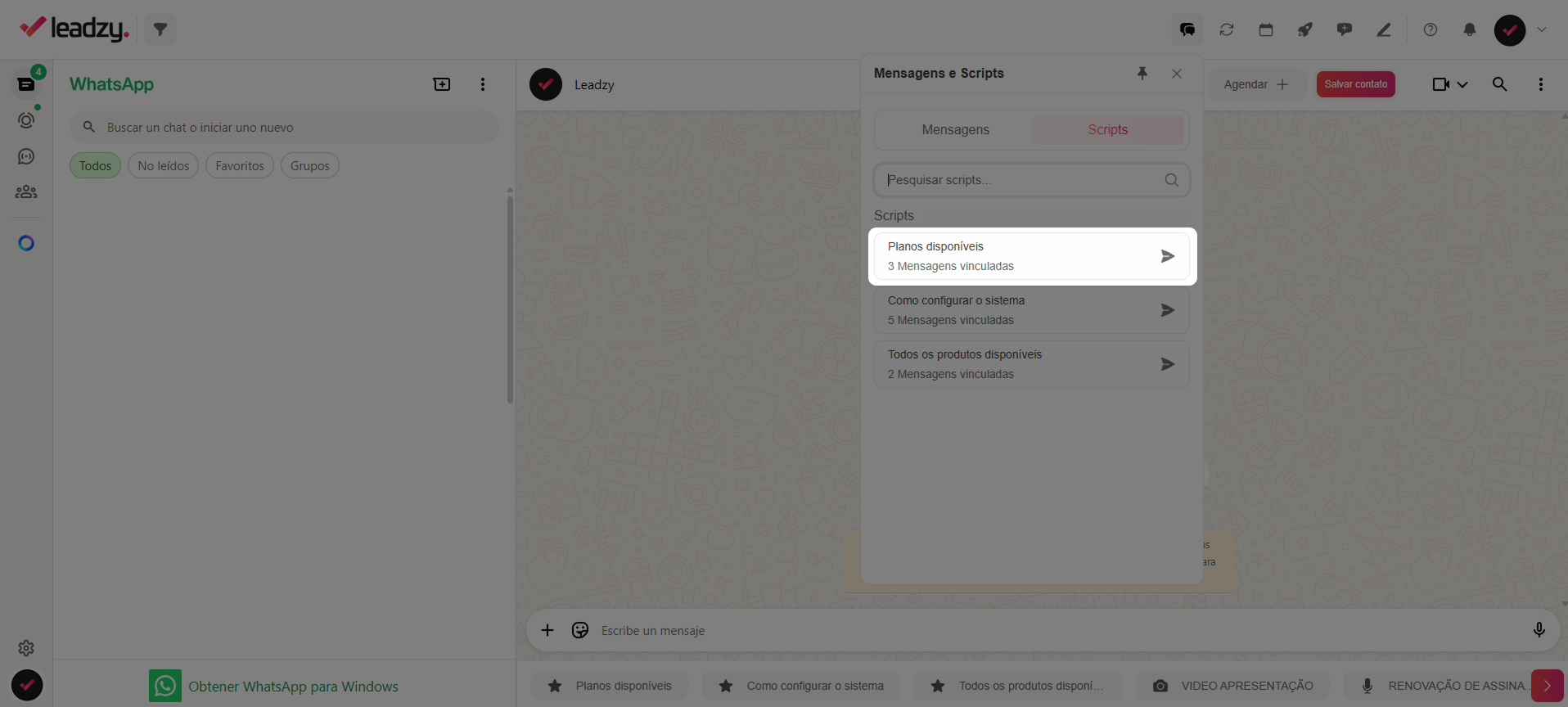Click the speech bubble icon beside the rocket
The width and height of the screenshot is (1568, 707).
1345,29
